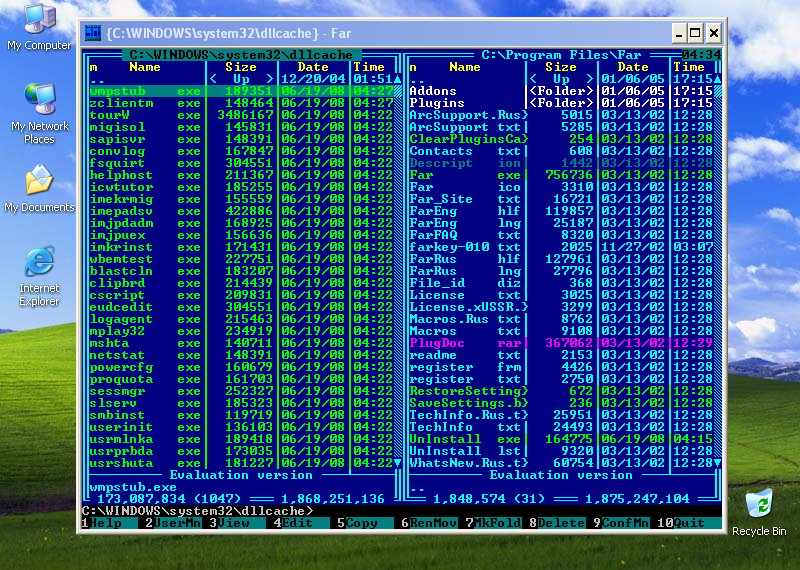Click right panel Date column header
800x570 pixels.
(633, 67)
